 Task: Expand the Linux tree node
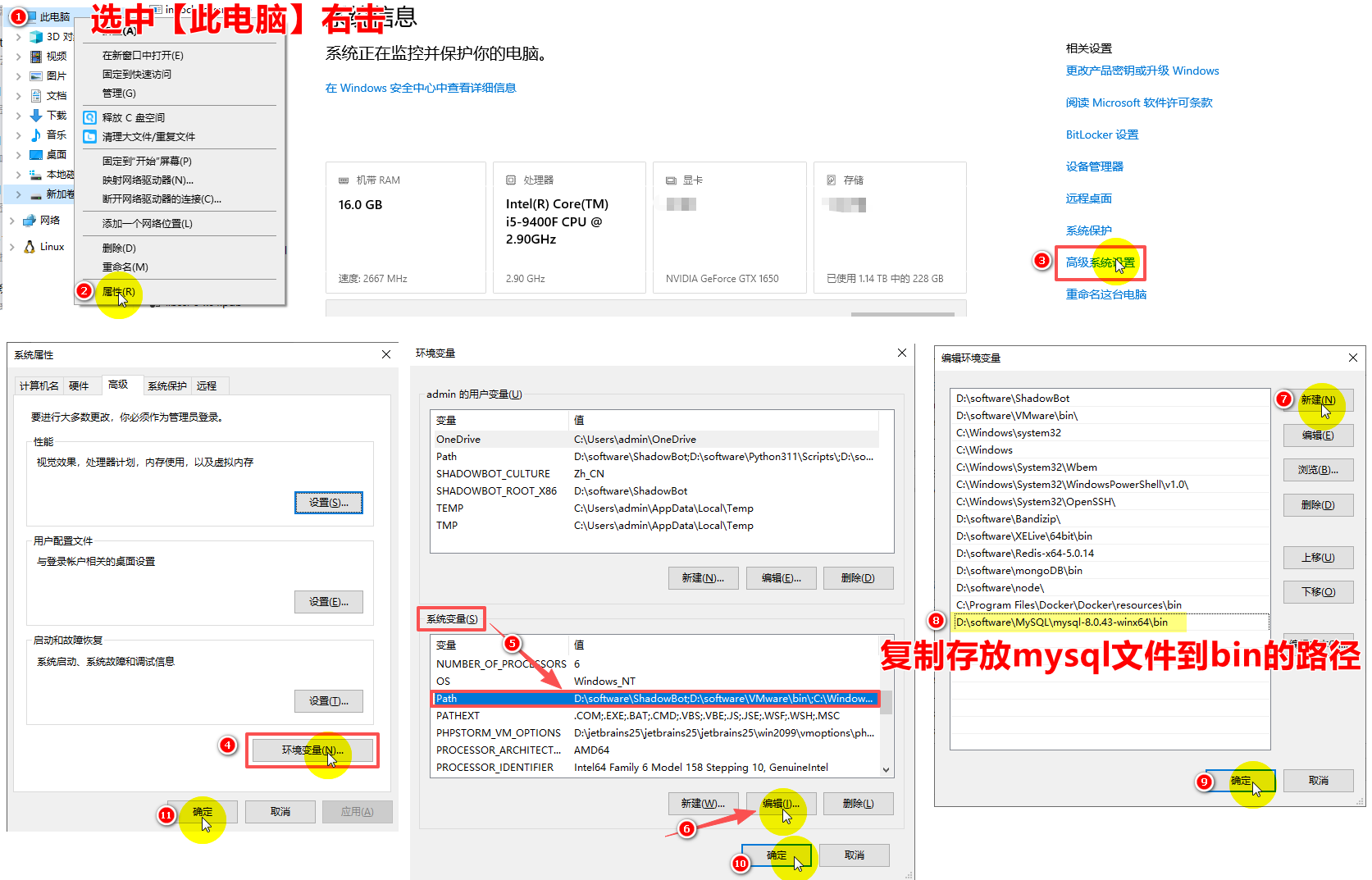point(12,247)
